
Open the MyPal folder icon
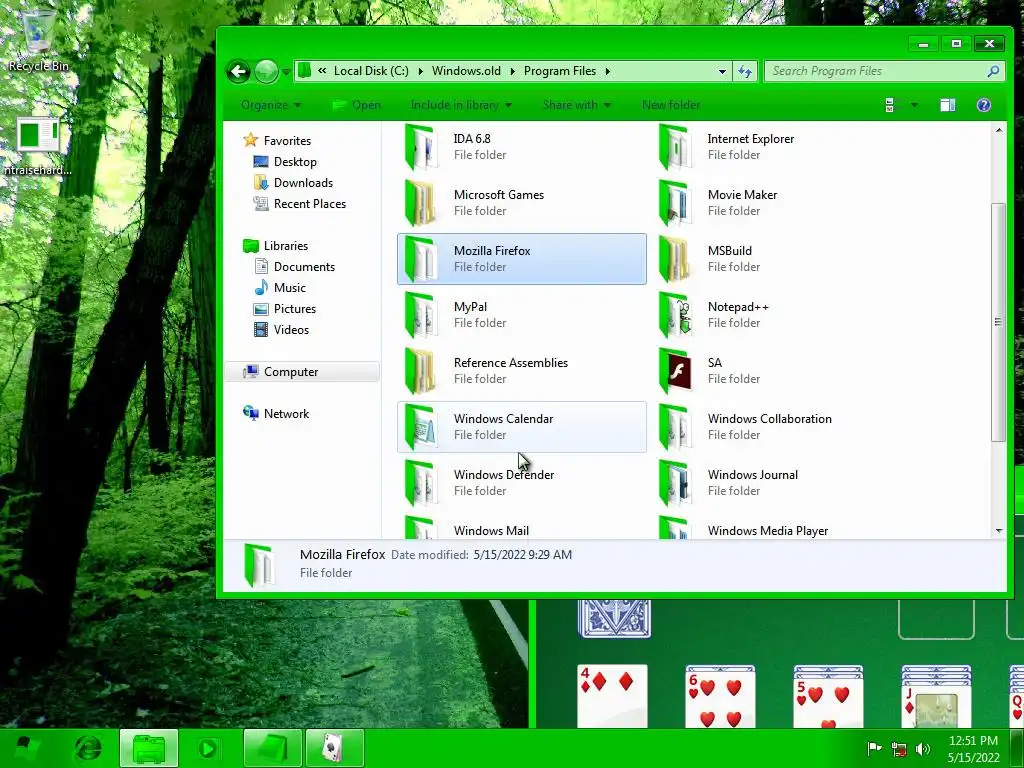click(421, 315)
